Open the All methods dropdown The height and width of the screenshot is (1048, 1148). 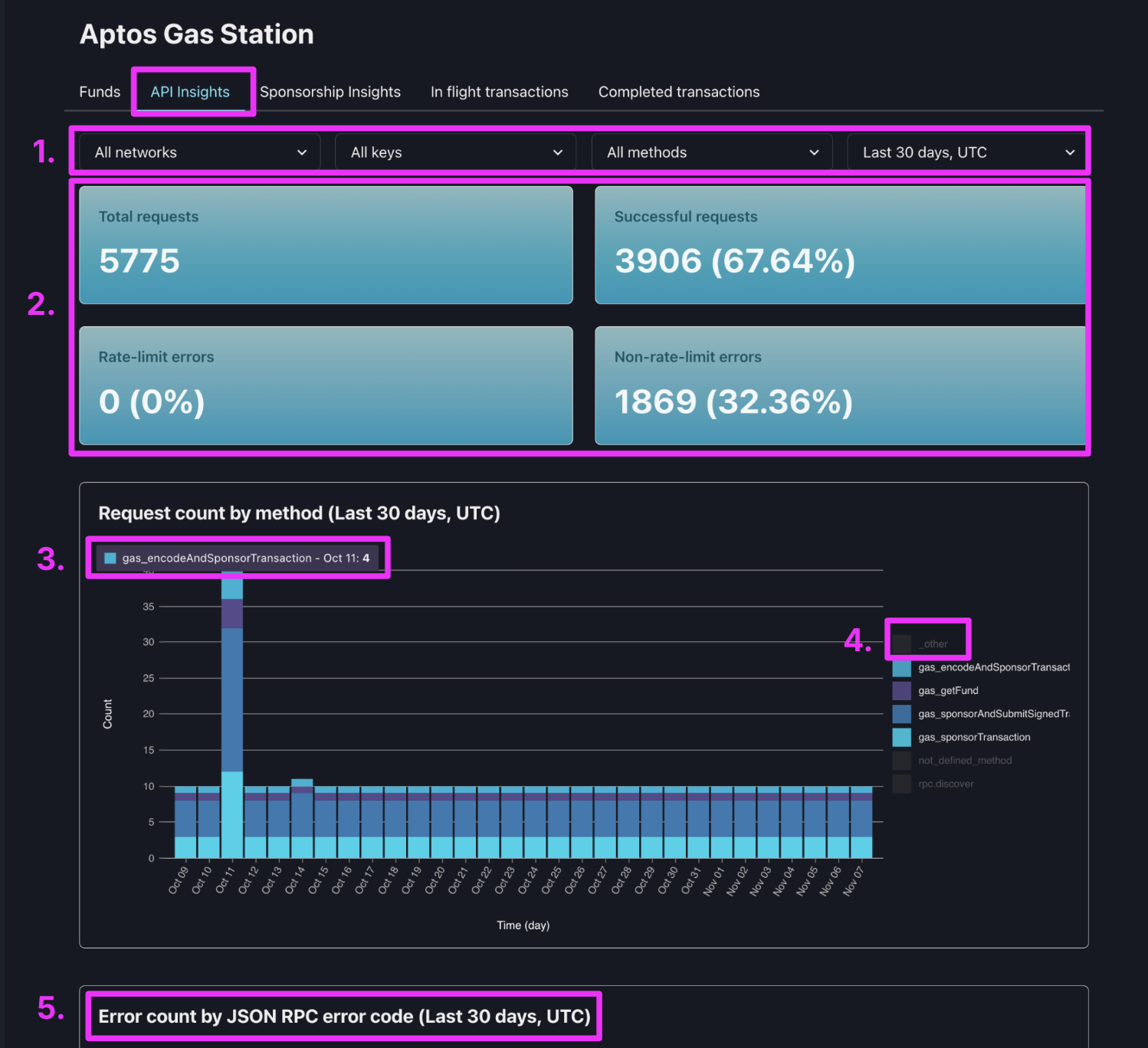[712, 152]
